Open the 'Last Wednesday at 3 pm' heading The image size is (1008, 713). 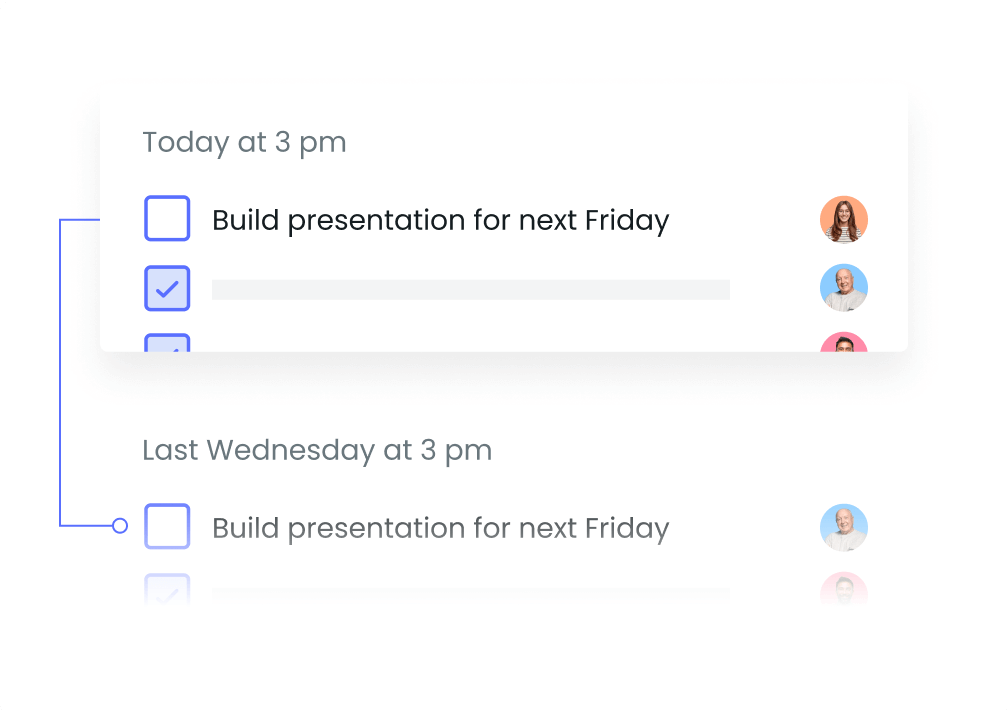click(317, 451)
